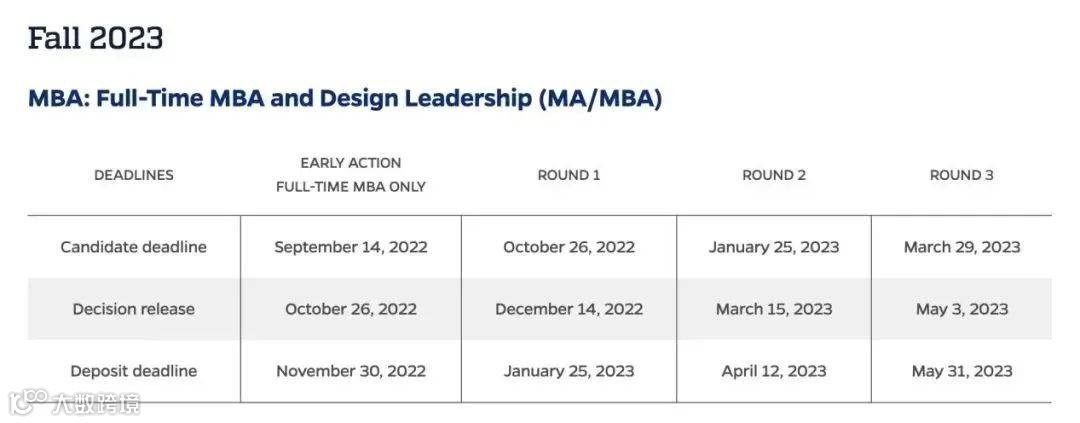Image resolution: width=1080 pixels, height=423 pixels.
Task: Click the December 14, 2022 decision date
Action: pyautogui.click(x=569, y=309)
